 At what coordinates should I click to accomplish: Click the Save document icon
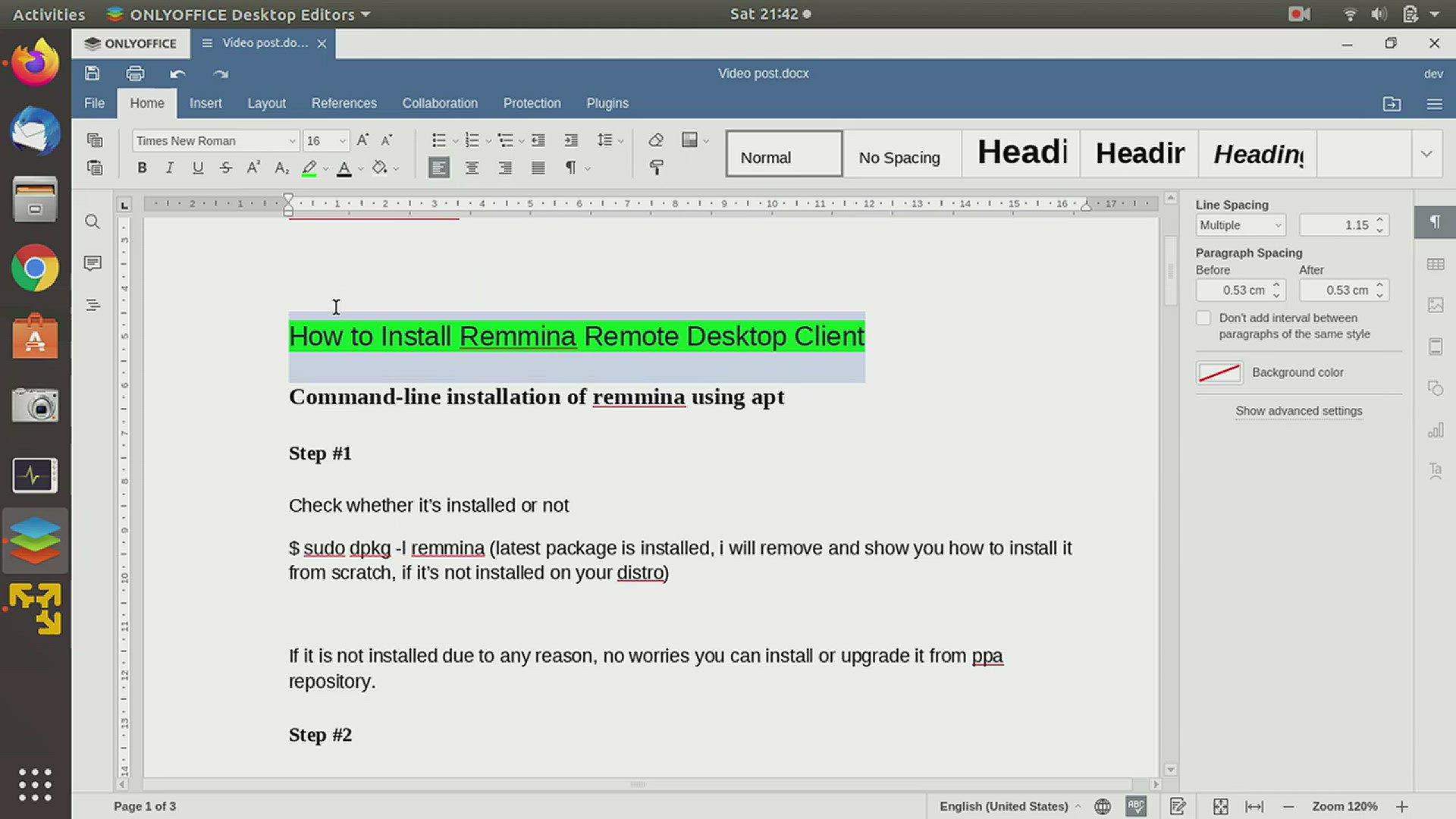pos(92,74)
